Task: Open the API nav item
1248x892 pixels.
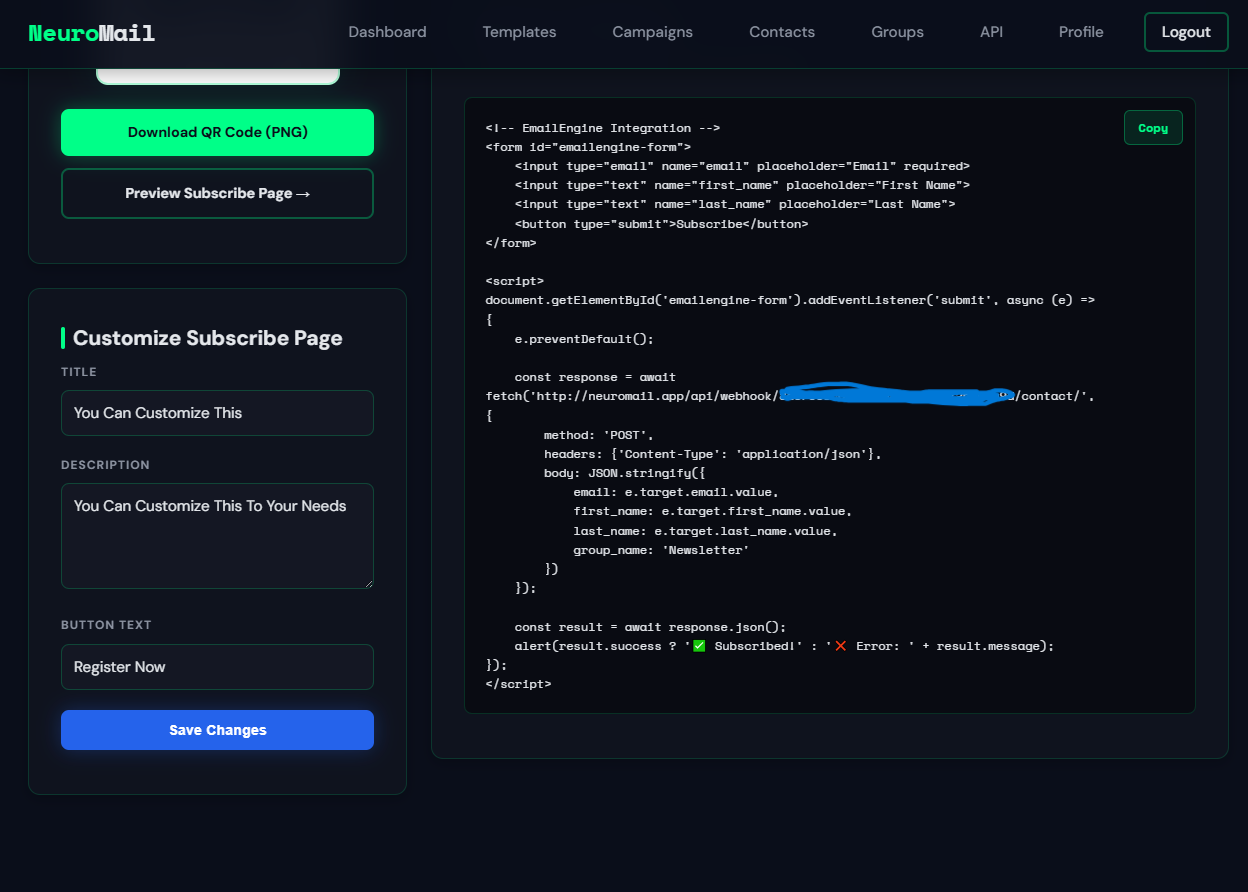Action: pyautogui.click(x=991, y=32)
